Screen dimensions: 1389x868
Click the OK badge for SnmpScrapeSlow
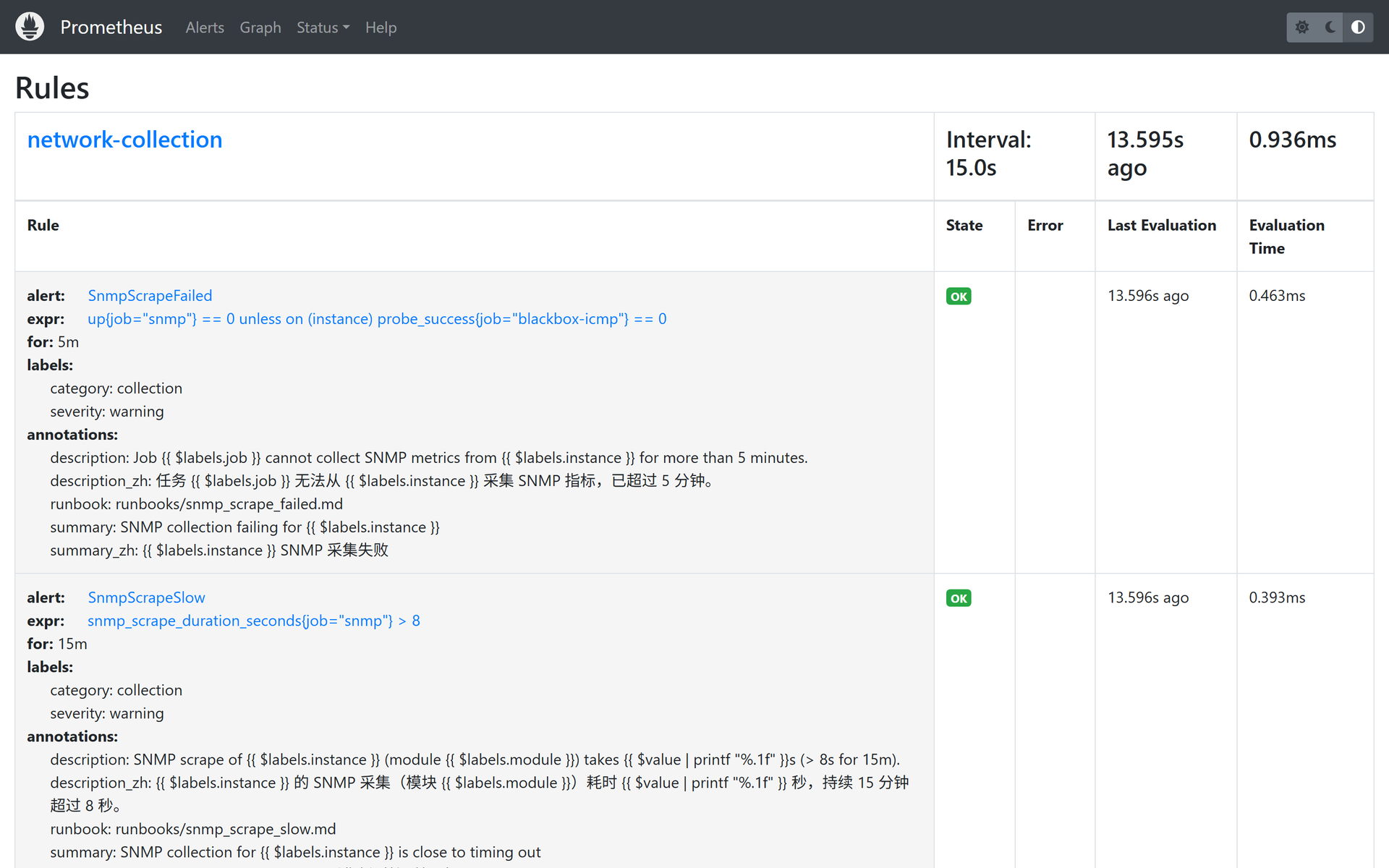click(x=959, y=598)
